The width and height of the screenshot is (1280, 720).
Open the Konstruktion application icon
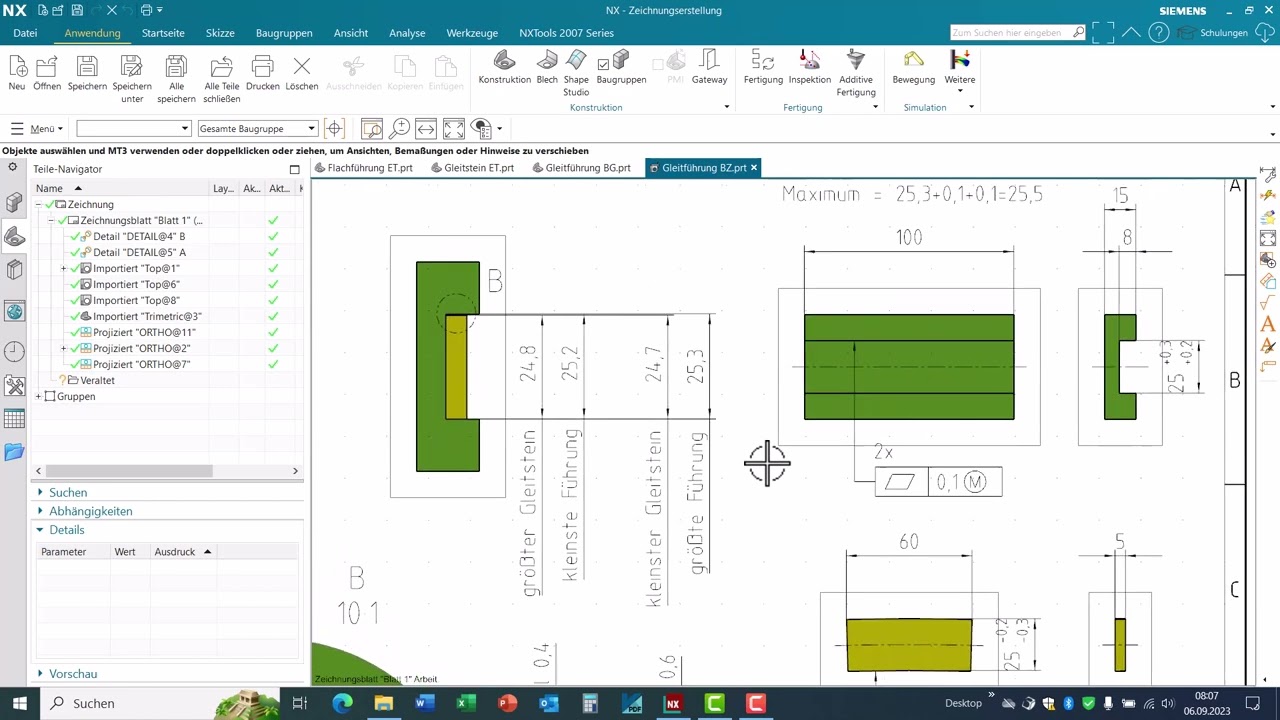[504, 61]
